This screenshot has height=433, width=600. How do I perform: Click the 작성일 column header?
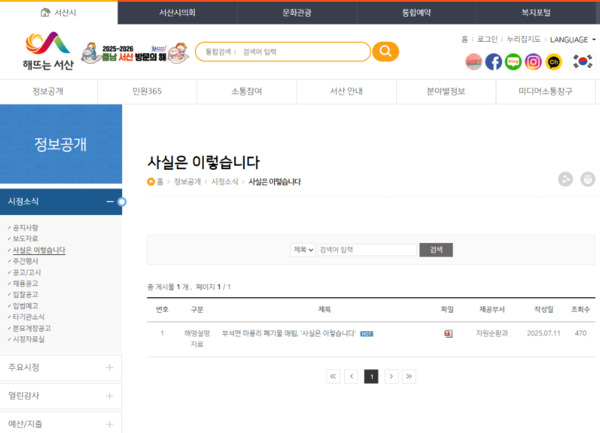[x=543, y=309]
